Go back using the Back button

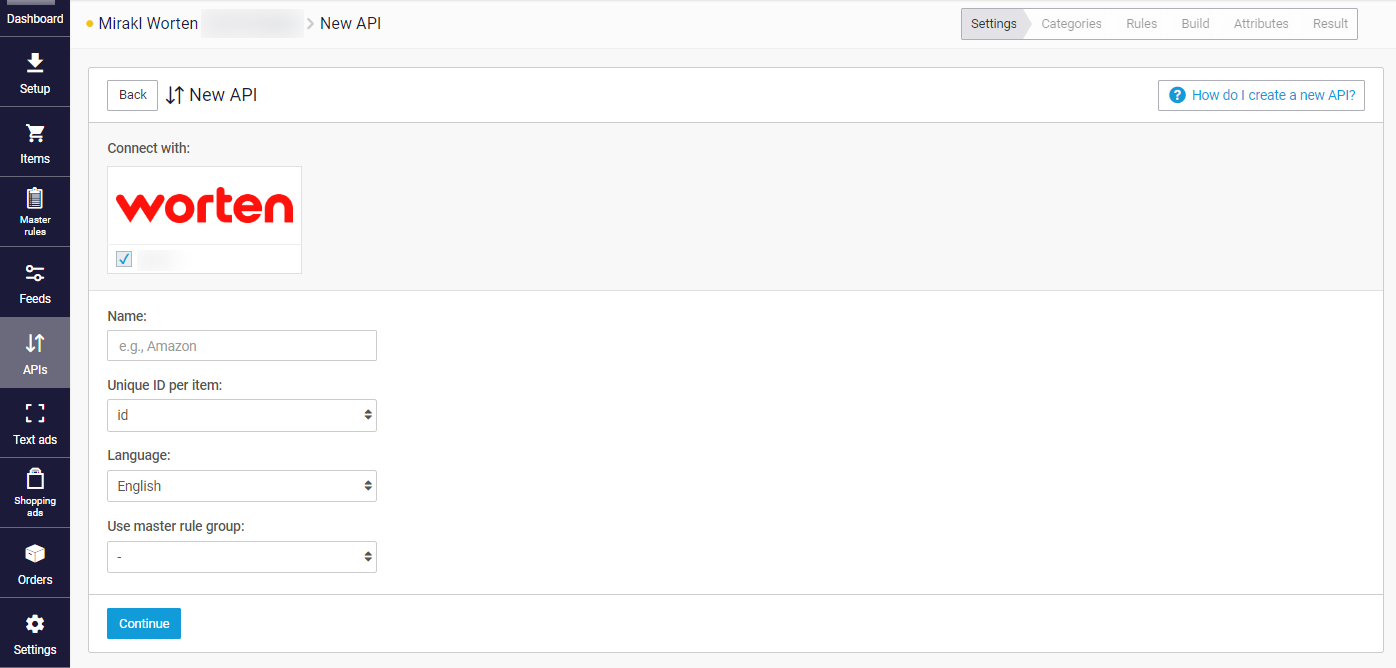(131, 95)
